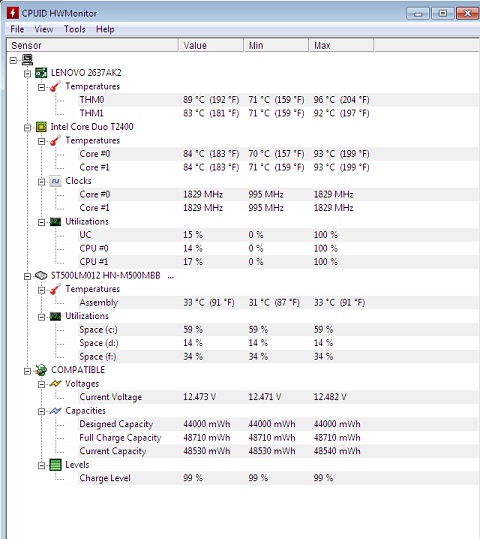The height and width of the screenshot is (539, 480).
Task: Click the computer root node icon
Action: pos(28,60)
